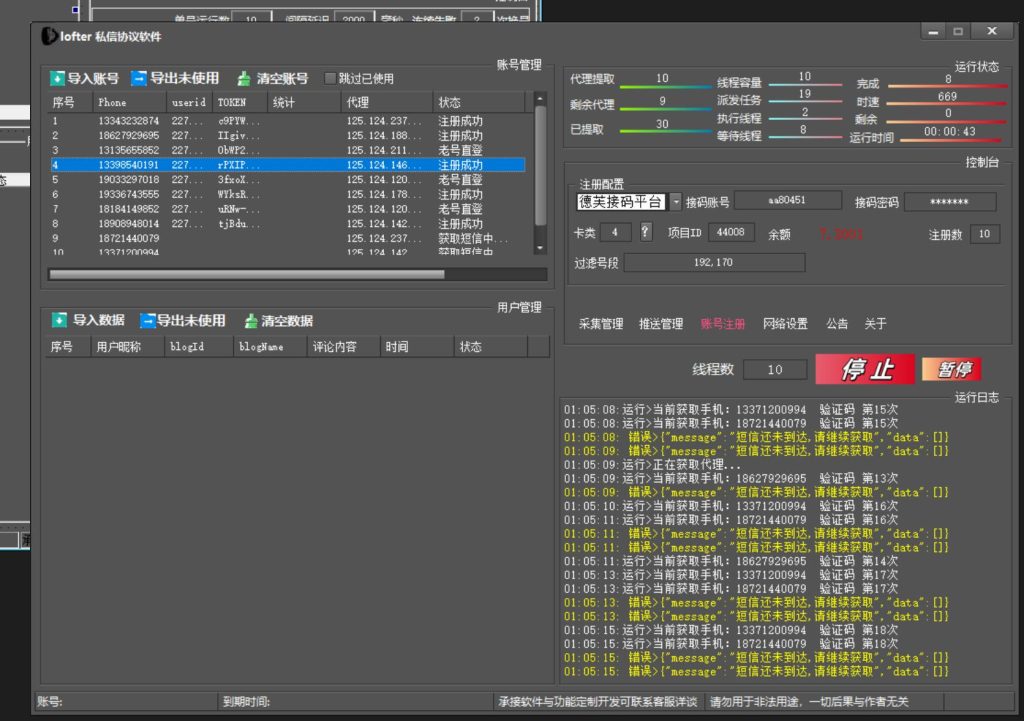Click the 过滤号段 input field

click(714, 262)
